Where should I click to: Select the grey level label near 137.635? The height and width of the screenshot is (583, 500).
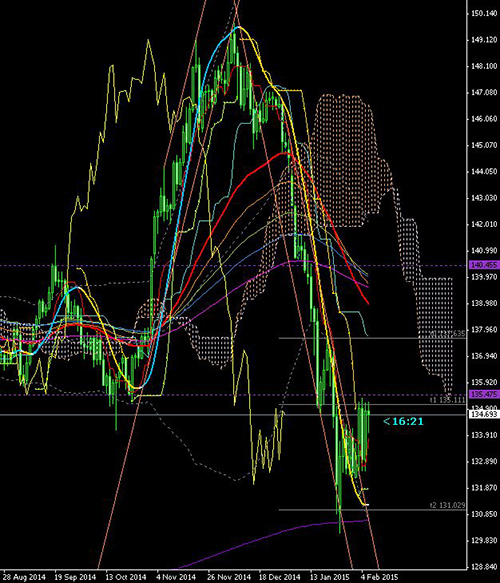click(447, 334)
